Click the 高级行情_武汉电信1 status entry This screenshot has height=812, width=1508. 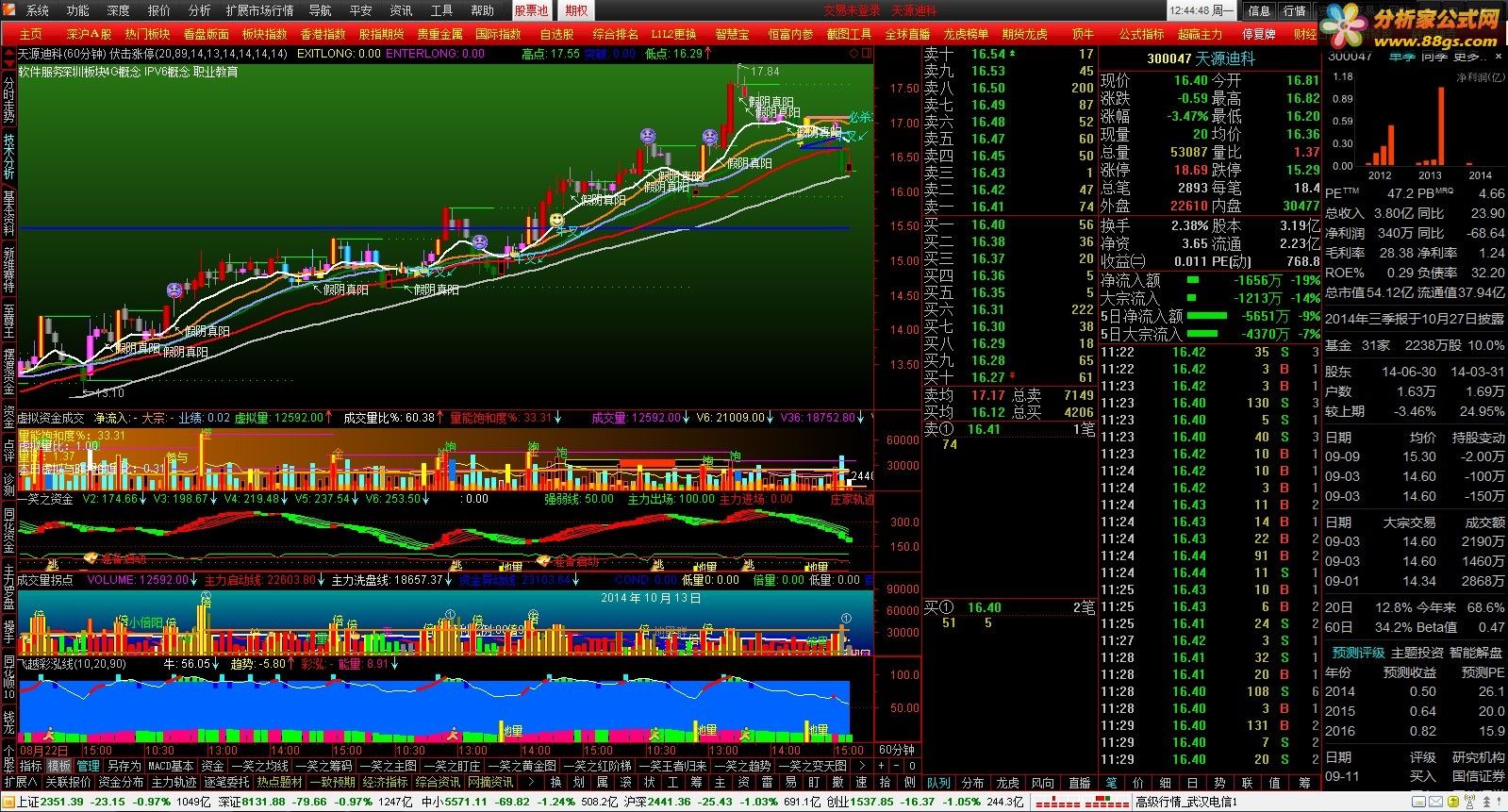(1185, 803)
